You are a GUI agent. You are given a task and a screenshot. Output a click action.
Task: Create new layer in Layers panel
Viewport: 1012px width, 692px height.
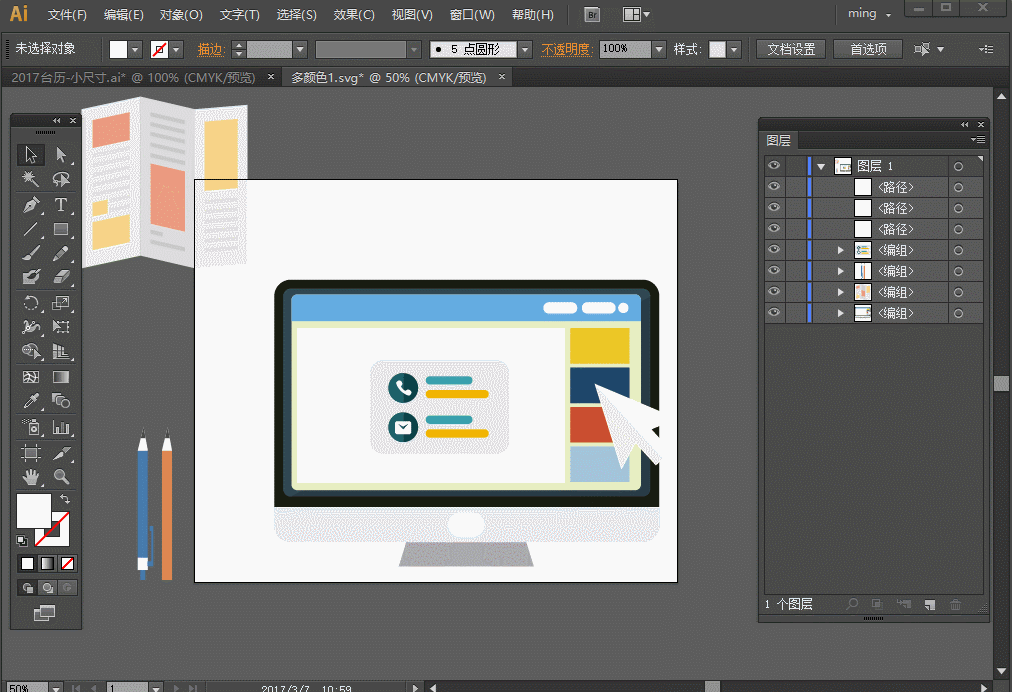click(929, 605)
